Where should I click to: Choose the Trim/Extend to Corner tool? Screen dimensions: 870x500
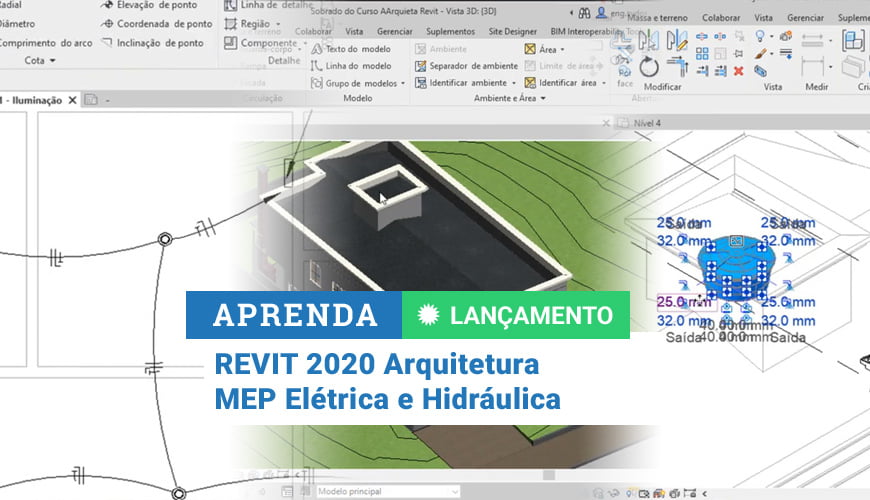point(677,67)
